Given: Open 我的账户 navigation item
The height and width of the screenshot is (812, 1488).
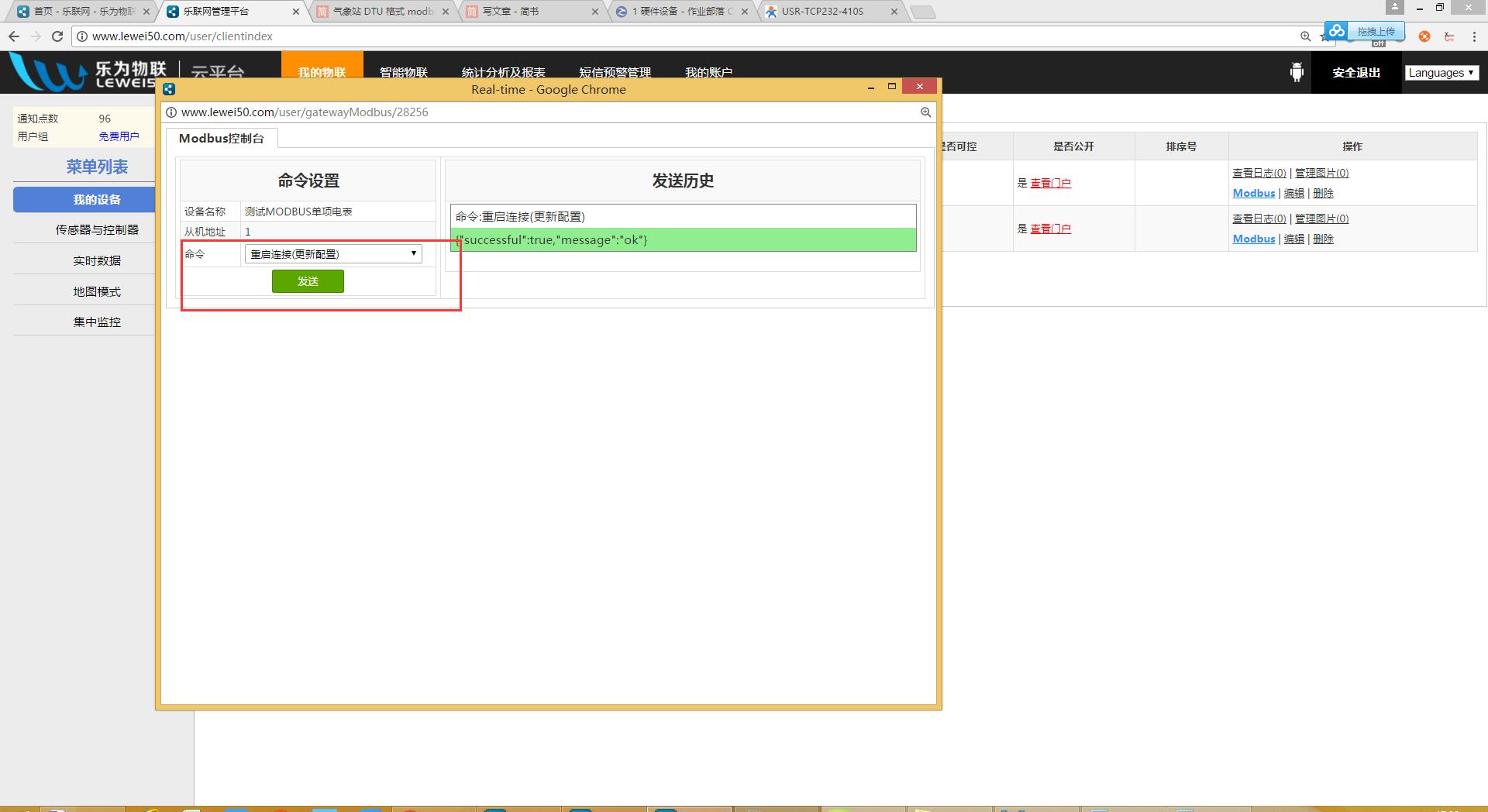Looking at the screenshot, I should [708, 73].
